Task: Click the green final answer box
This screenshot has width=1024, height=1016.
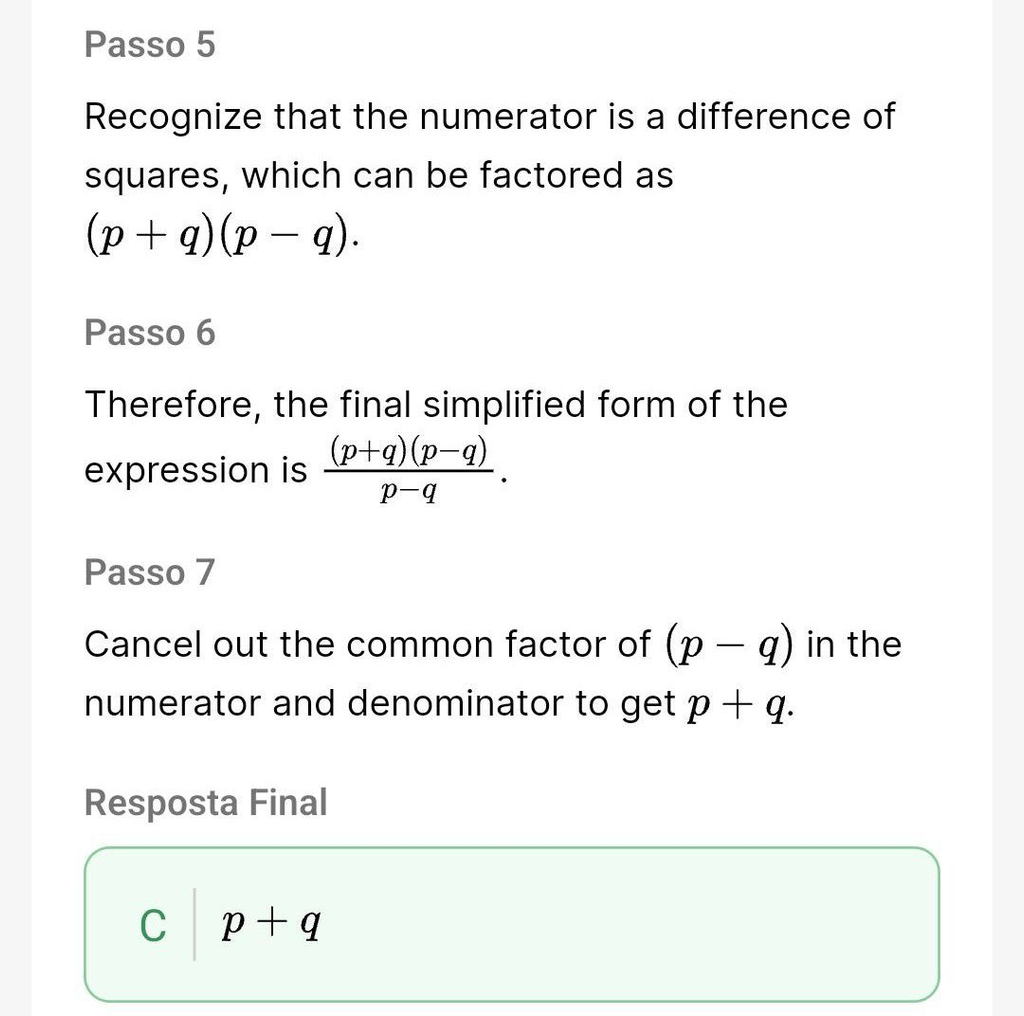Action: tap(512, 925)
